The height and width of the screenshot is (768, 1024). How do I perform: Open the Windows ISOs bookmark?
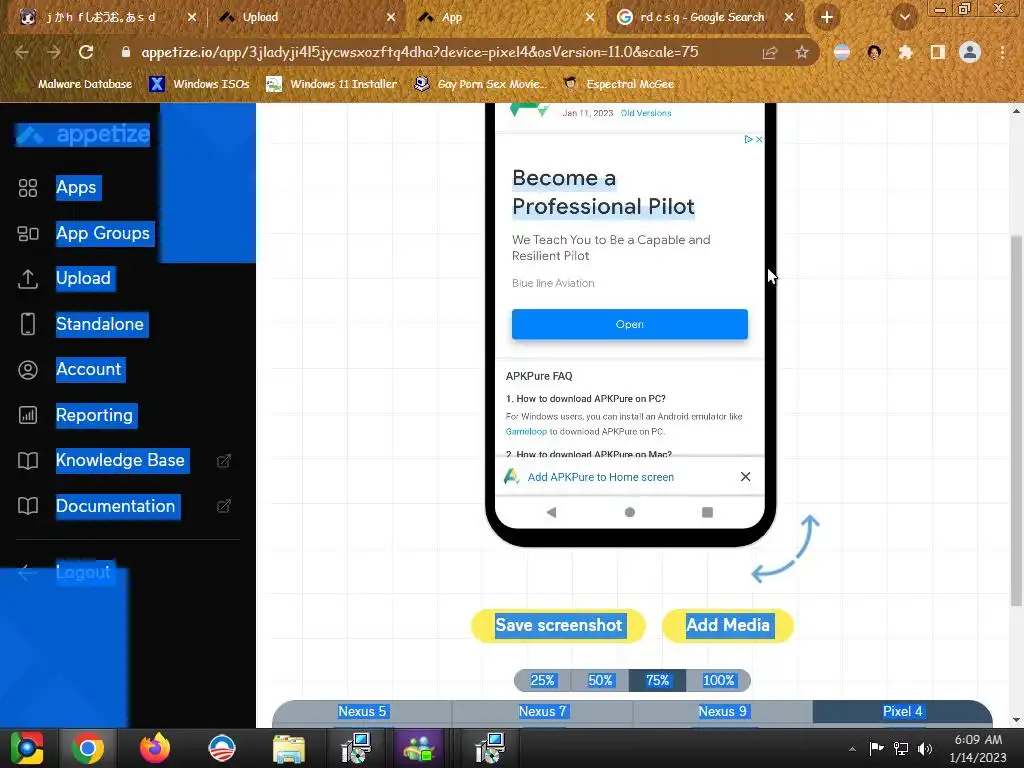[200, 84]
